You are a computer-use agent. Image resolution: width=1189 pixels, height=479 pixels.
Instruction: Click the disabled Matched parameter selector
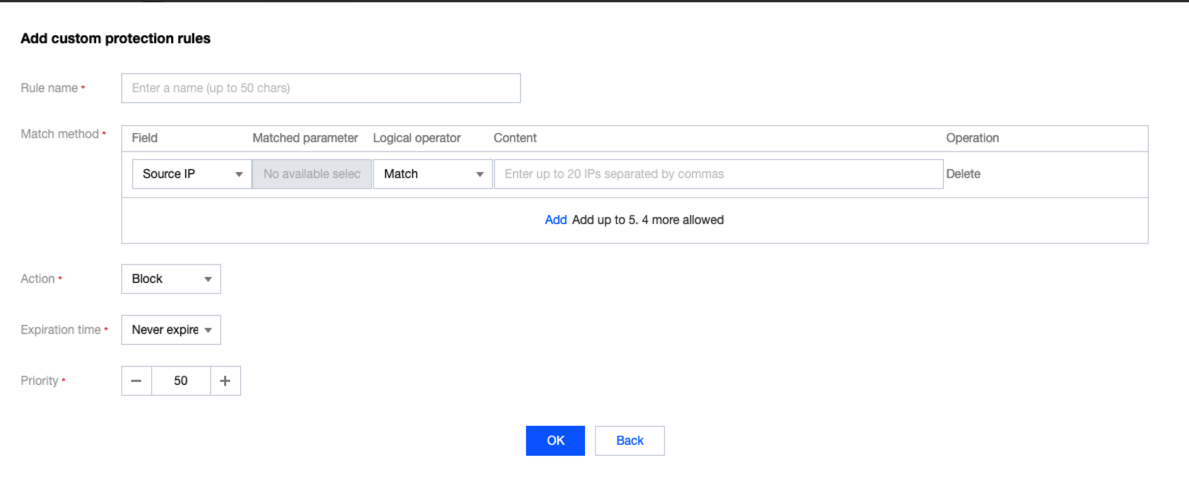[311, 174]
